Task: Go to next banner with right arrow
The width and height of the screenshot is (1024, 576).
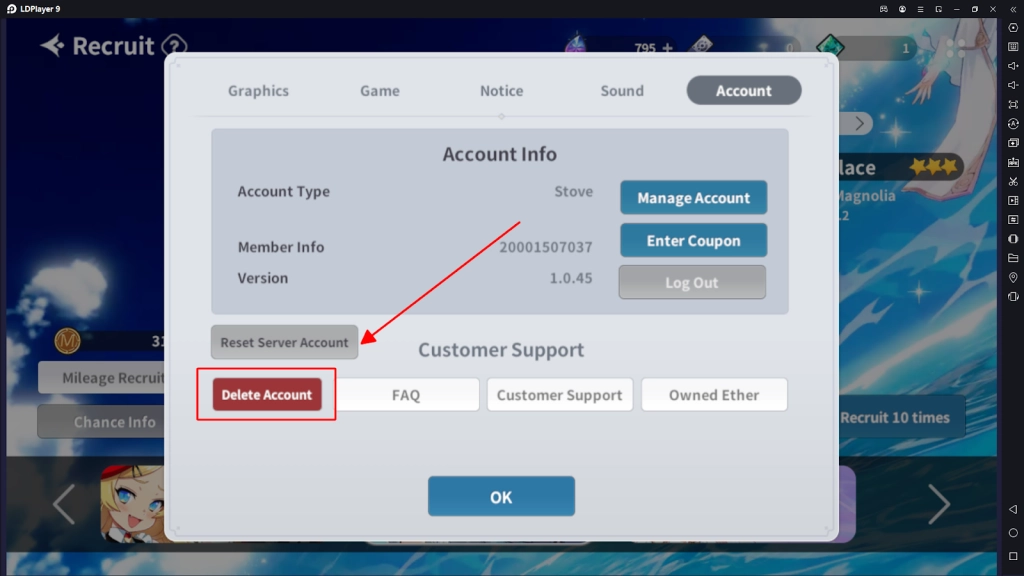Action: point(938,504)
